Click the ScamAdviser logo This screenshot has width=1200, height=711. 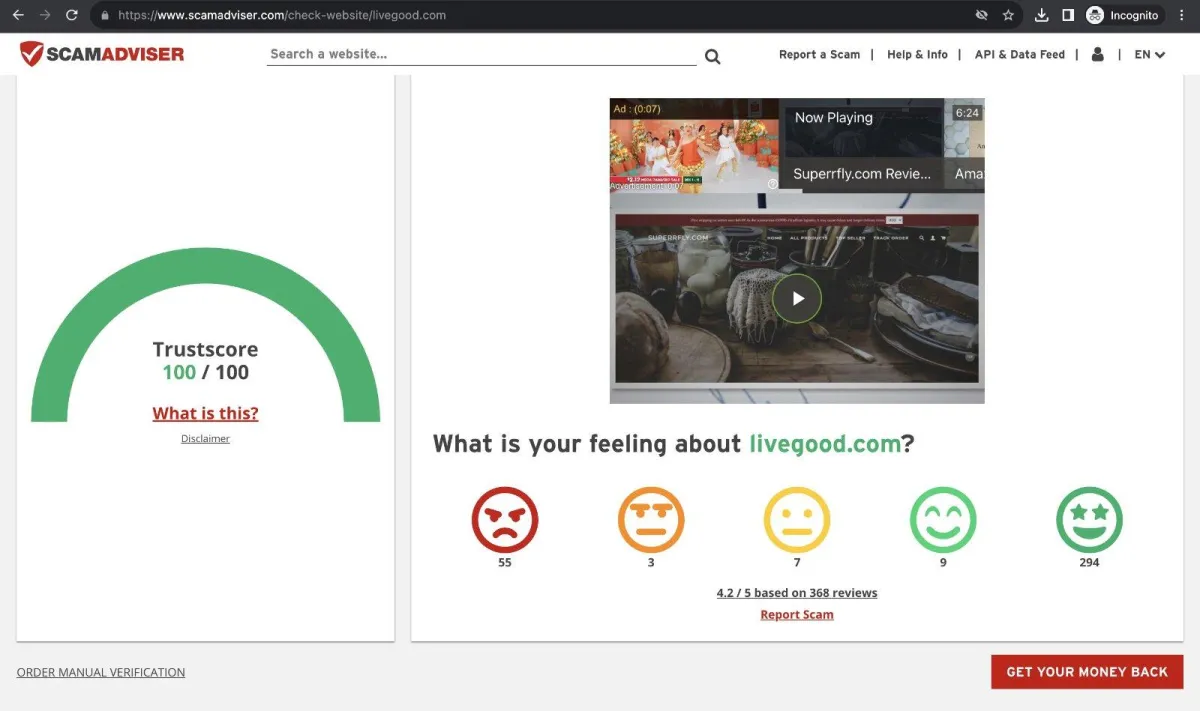[102, 54]
